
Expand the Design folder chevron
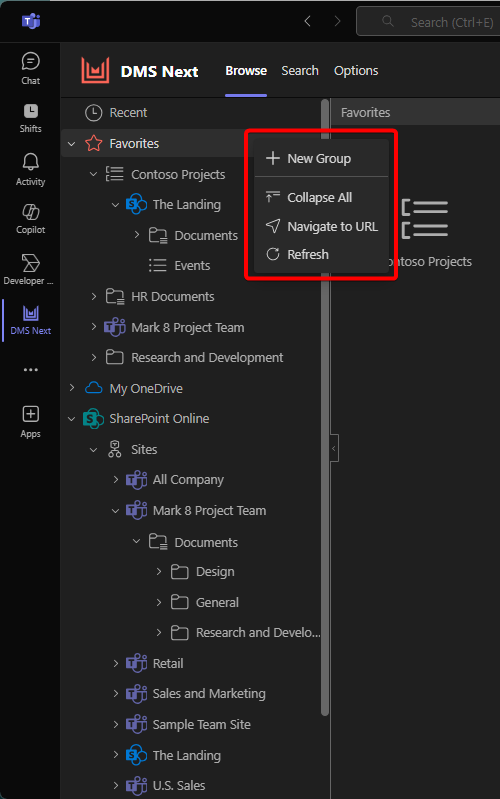pos(159,572)
